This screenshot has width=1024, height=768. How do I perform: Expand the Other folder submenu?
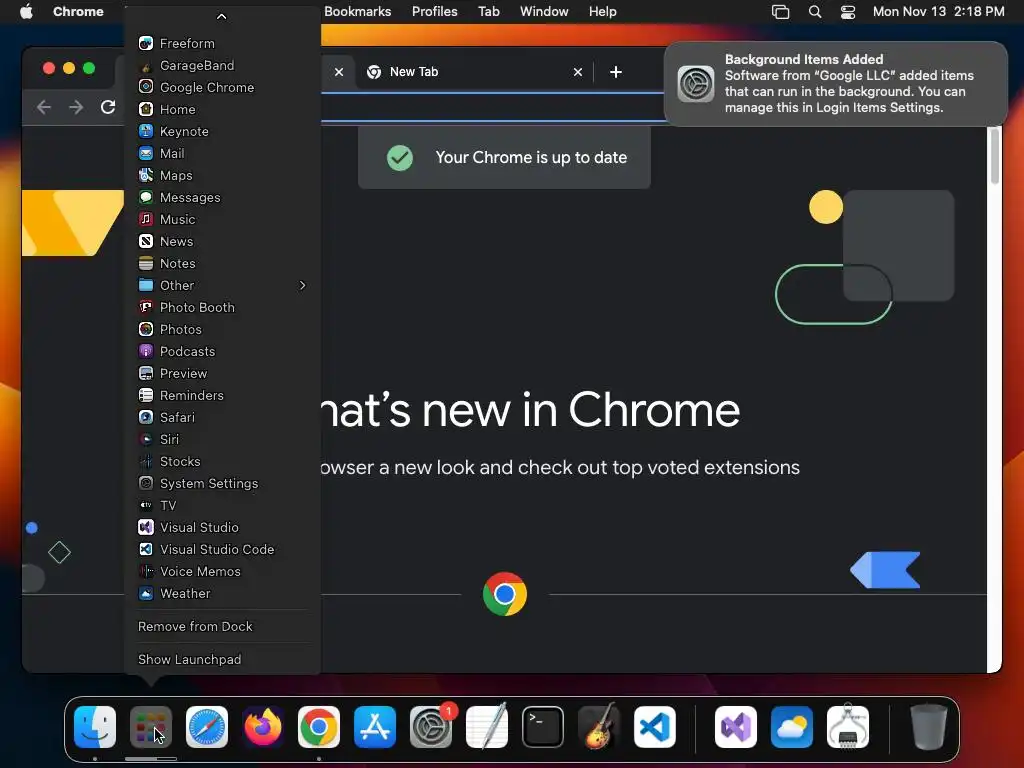[222, 285]
